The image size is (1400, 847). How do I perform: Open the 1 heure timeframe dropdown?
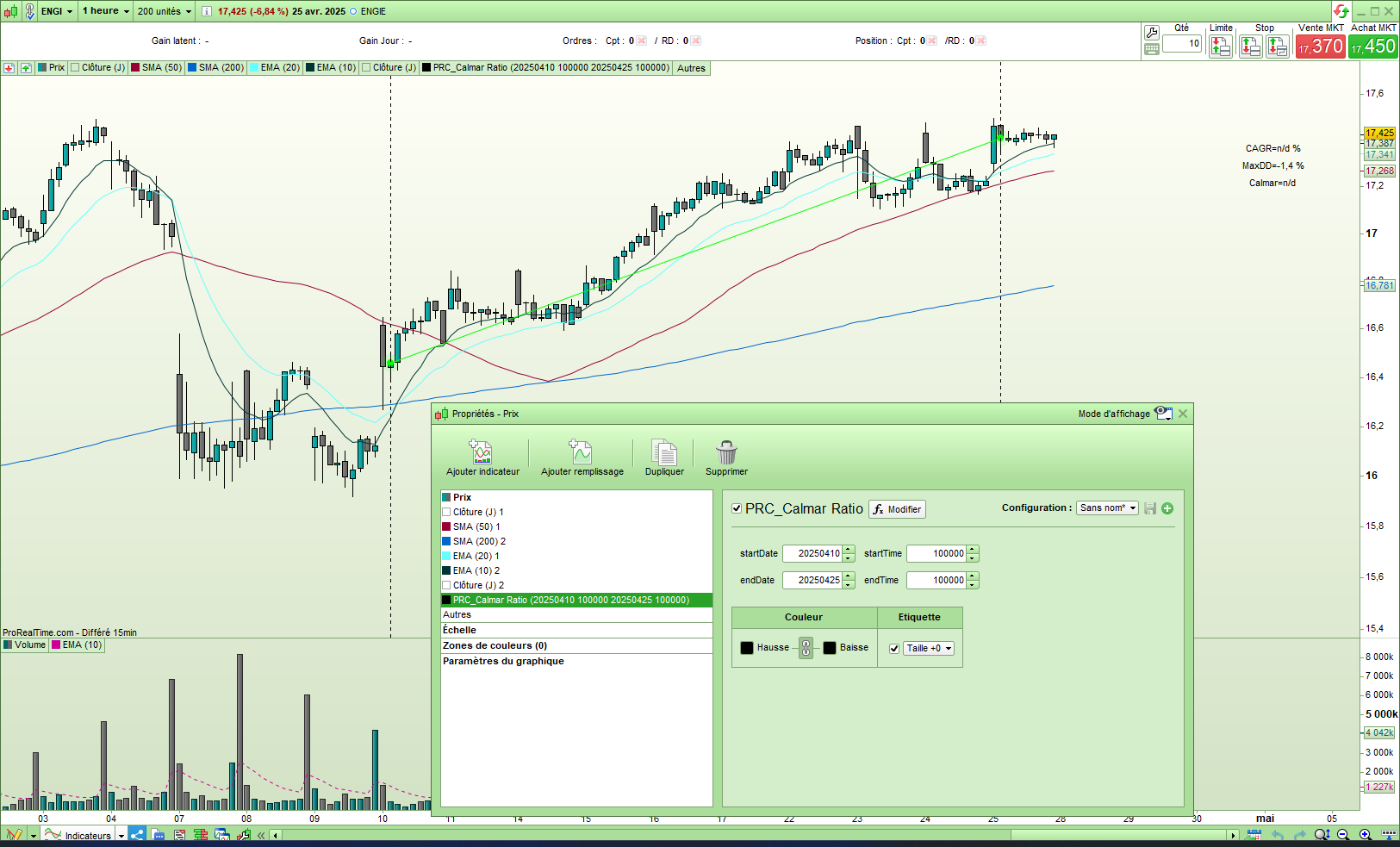click(106, 11)
